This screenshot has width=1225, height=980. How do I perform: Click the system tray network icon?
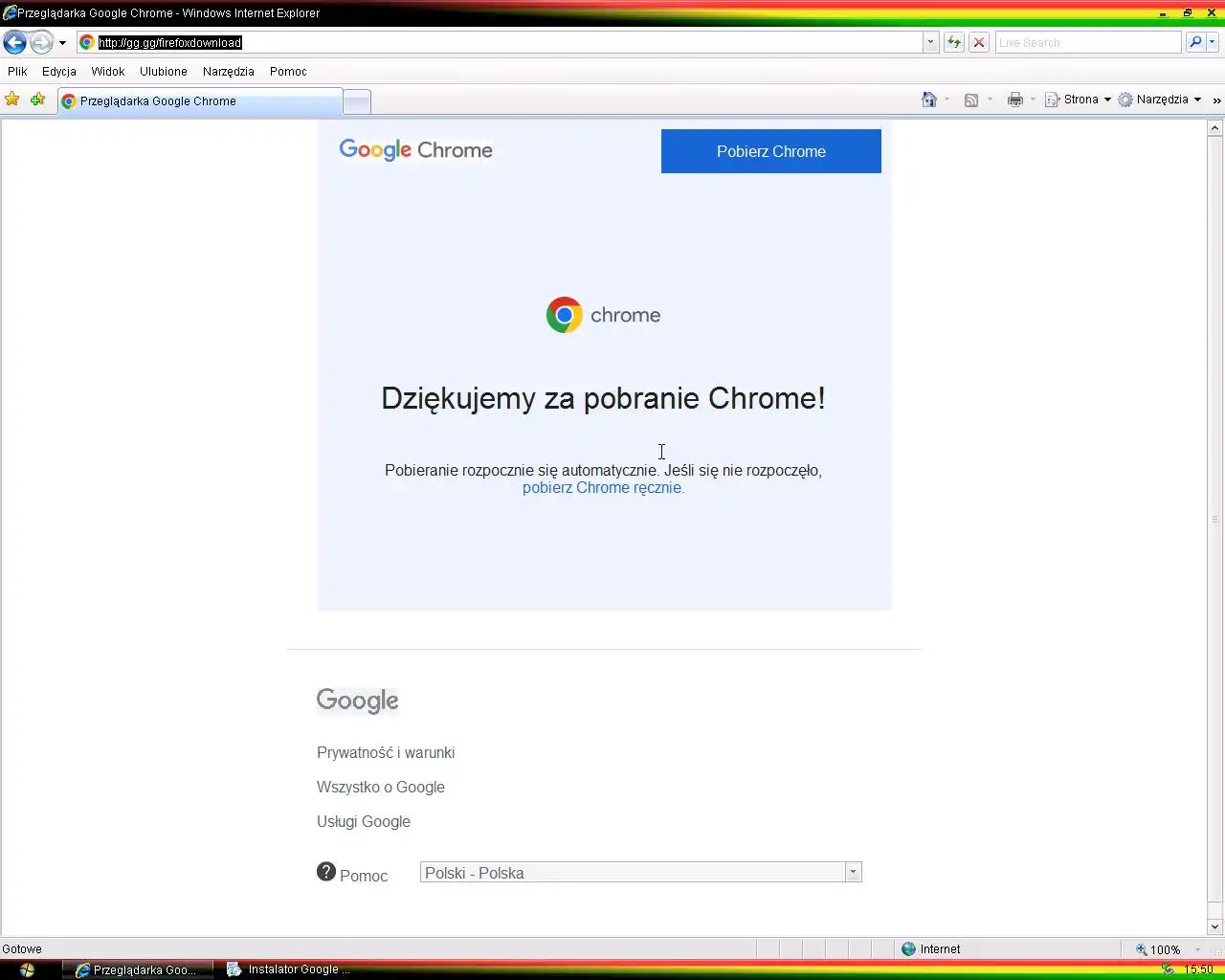(1168, 969)
